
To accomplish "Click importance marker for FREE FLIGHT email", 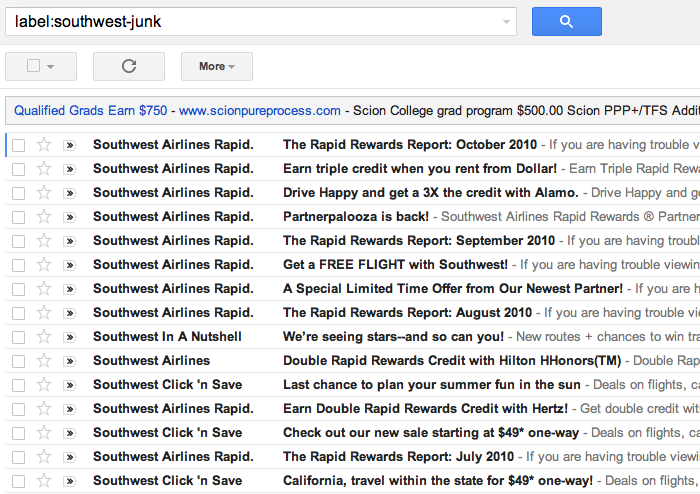I will point(70,265).
